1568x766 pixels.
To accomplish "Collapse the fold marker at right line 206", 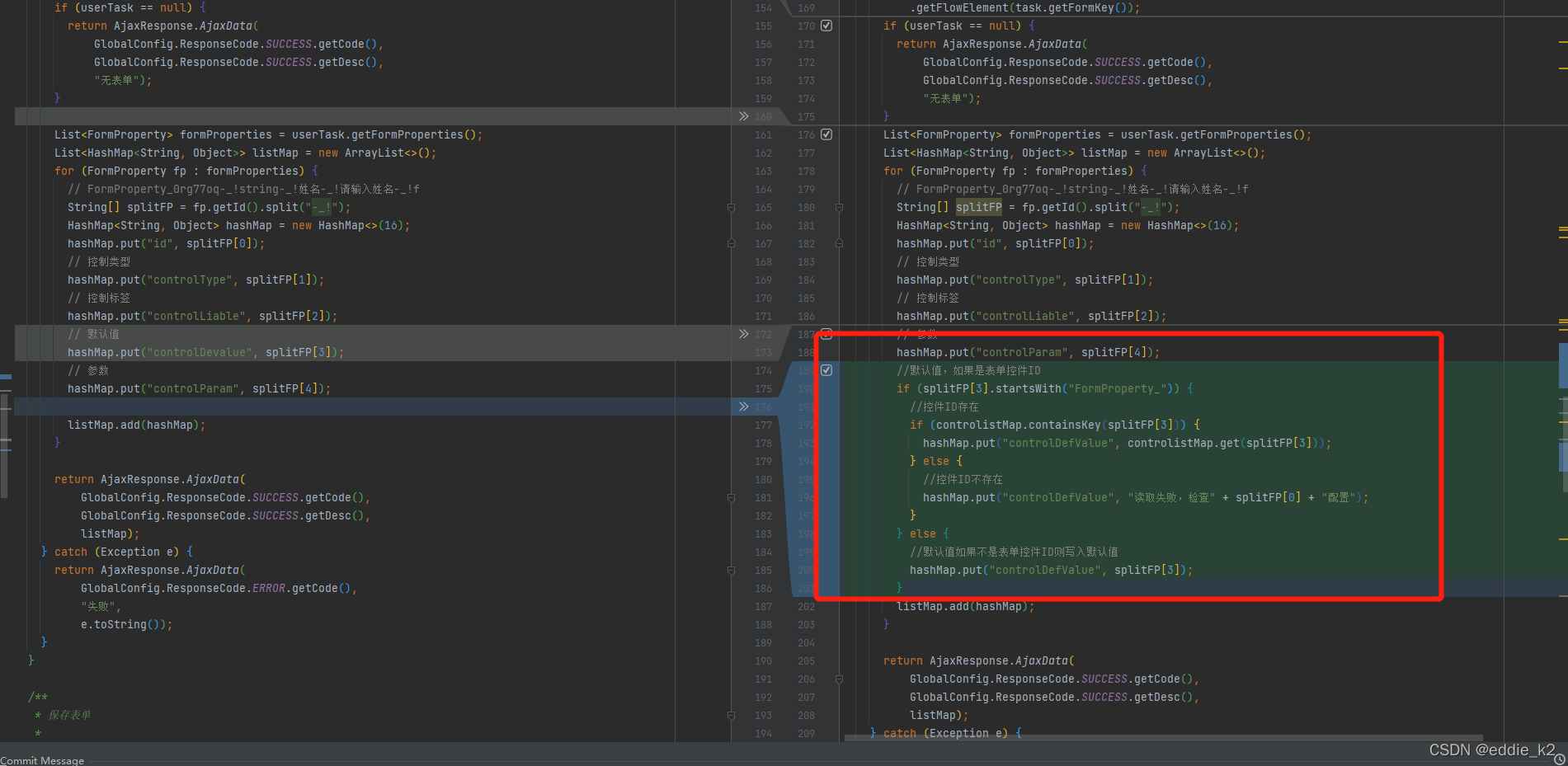I will click(839, 679).
